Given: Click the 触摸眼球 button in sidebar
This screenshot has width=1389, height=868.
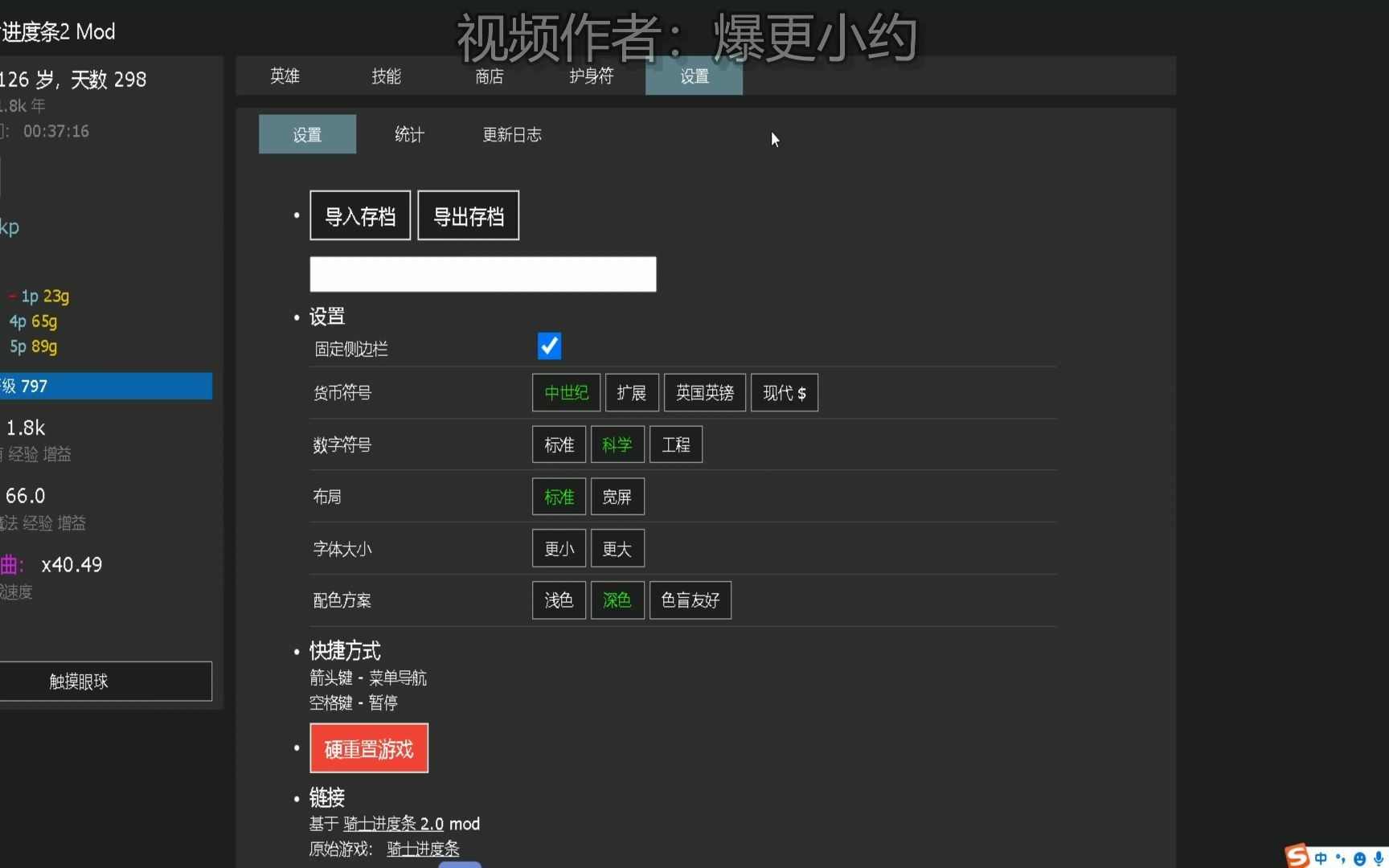Looking at the screenshot, I should coord(105,682).
